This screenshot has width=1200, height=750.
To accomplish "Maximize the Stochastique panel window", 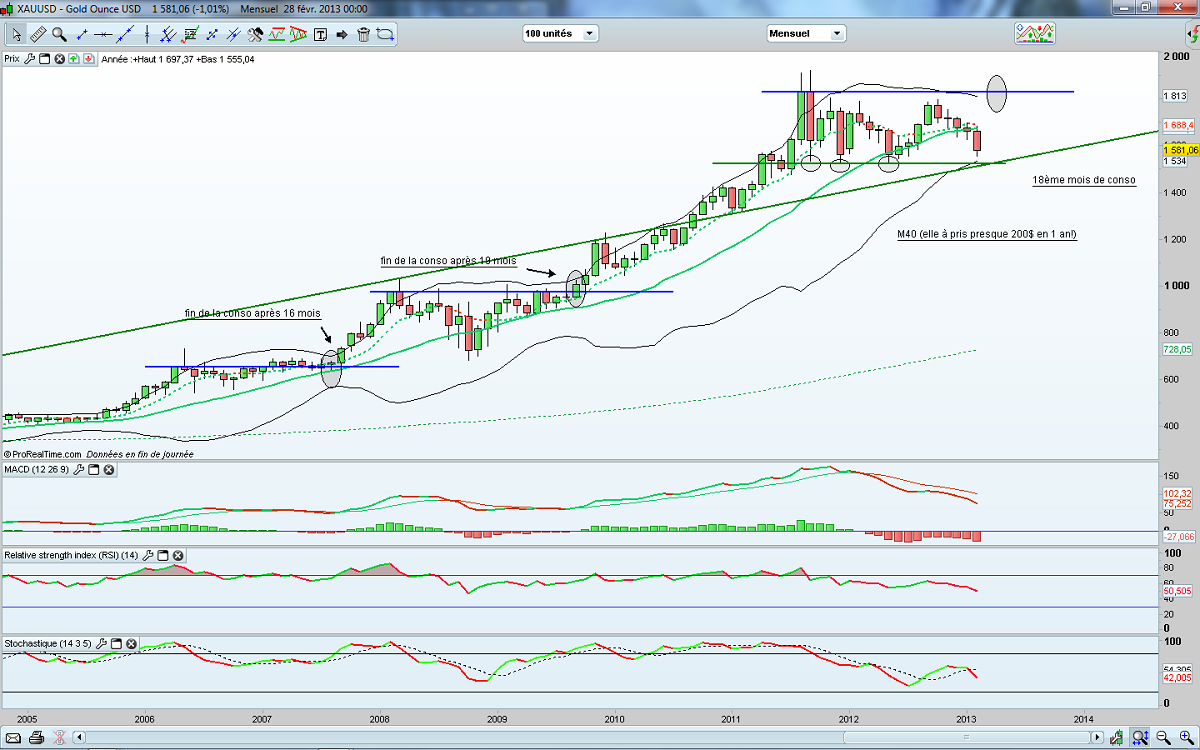I will (116, 643).
